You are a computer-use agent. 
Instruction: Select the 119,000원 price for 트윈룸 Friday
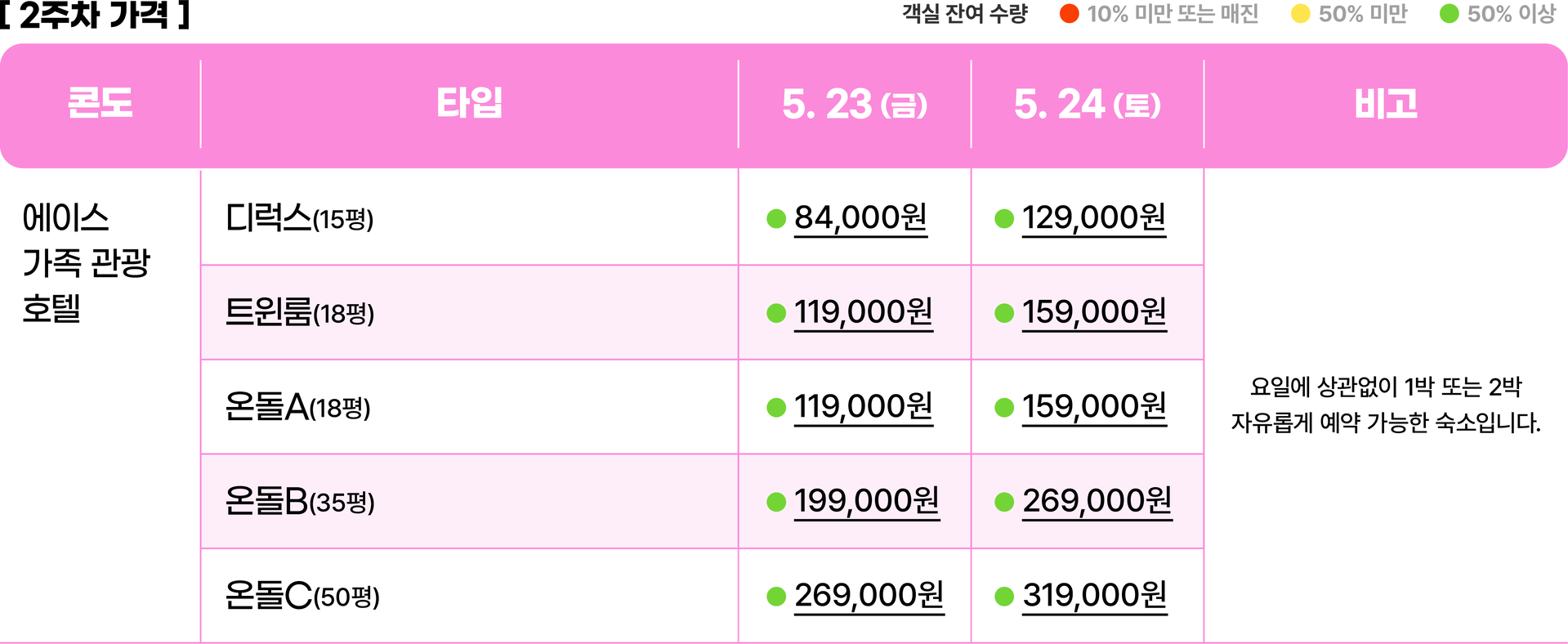864,313
